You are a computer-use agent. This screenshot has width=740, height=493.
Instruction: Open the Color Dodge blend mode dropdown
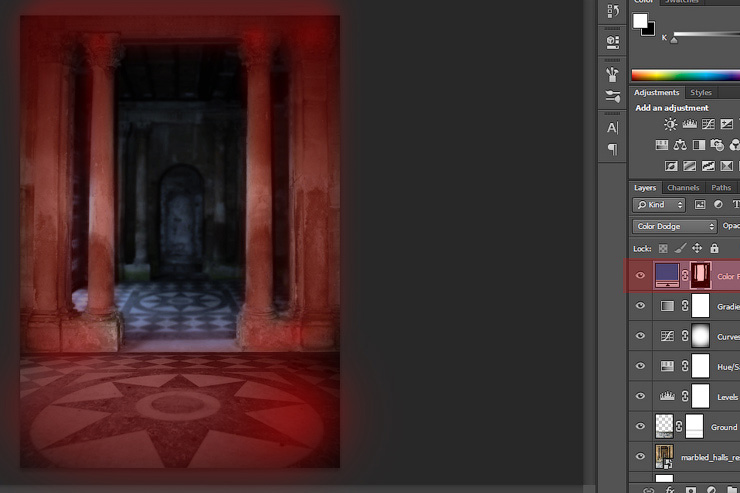[674, 226]
